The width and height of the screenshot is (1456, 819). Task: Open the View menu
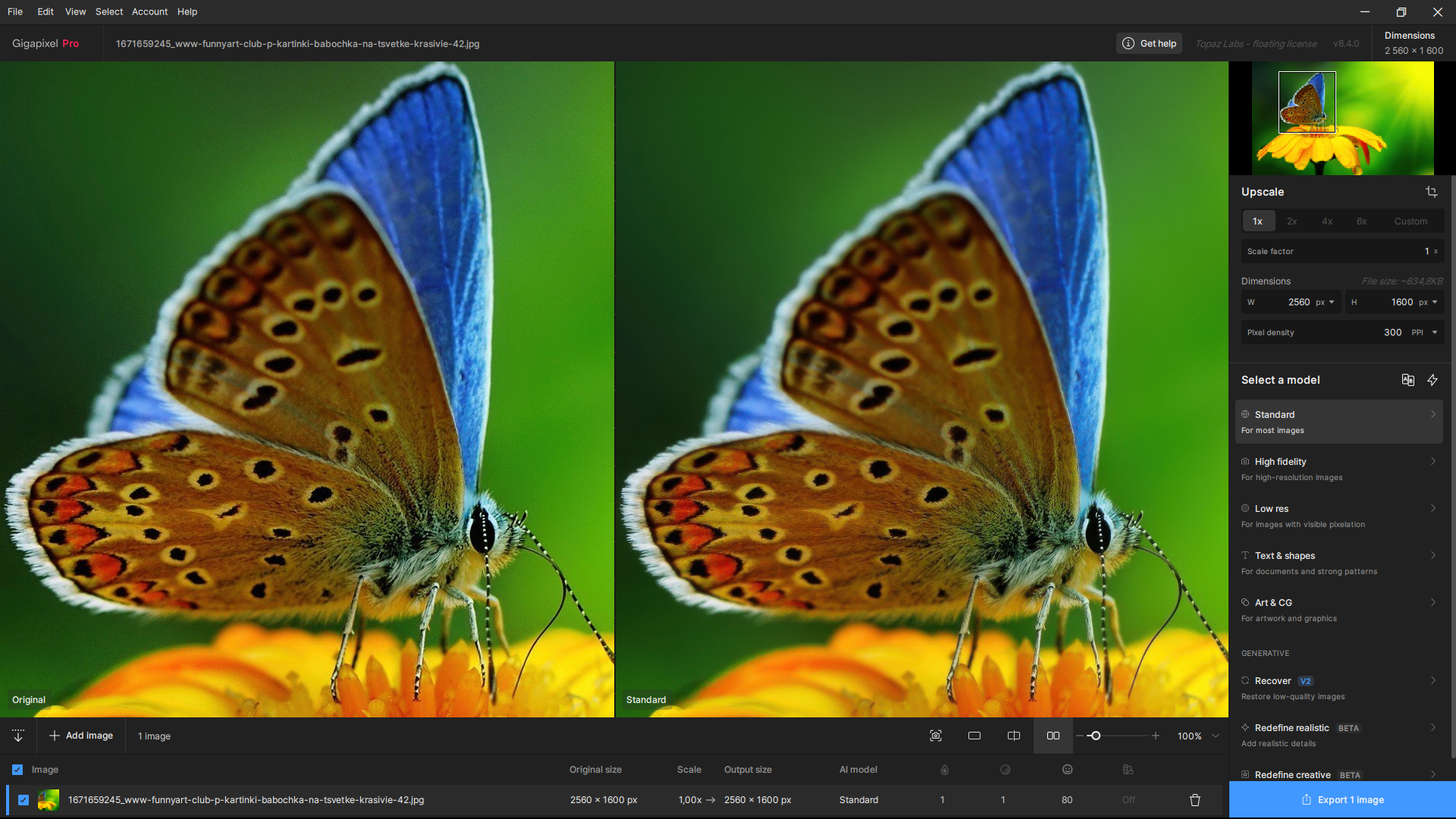coord(75,11)
